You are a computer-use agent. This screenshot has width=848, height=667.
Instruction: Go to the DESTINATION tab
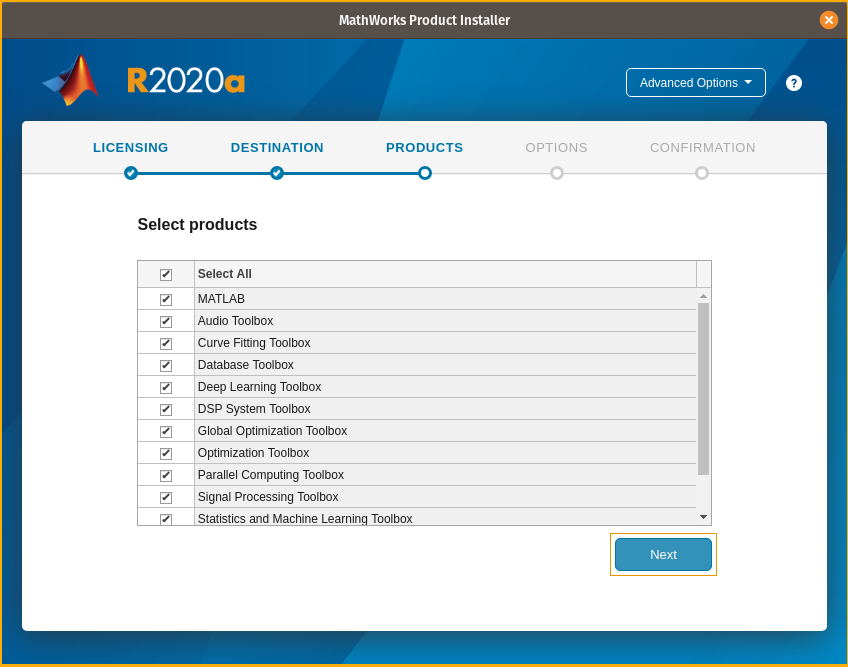[277, 147]
